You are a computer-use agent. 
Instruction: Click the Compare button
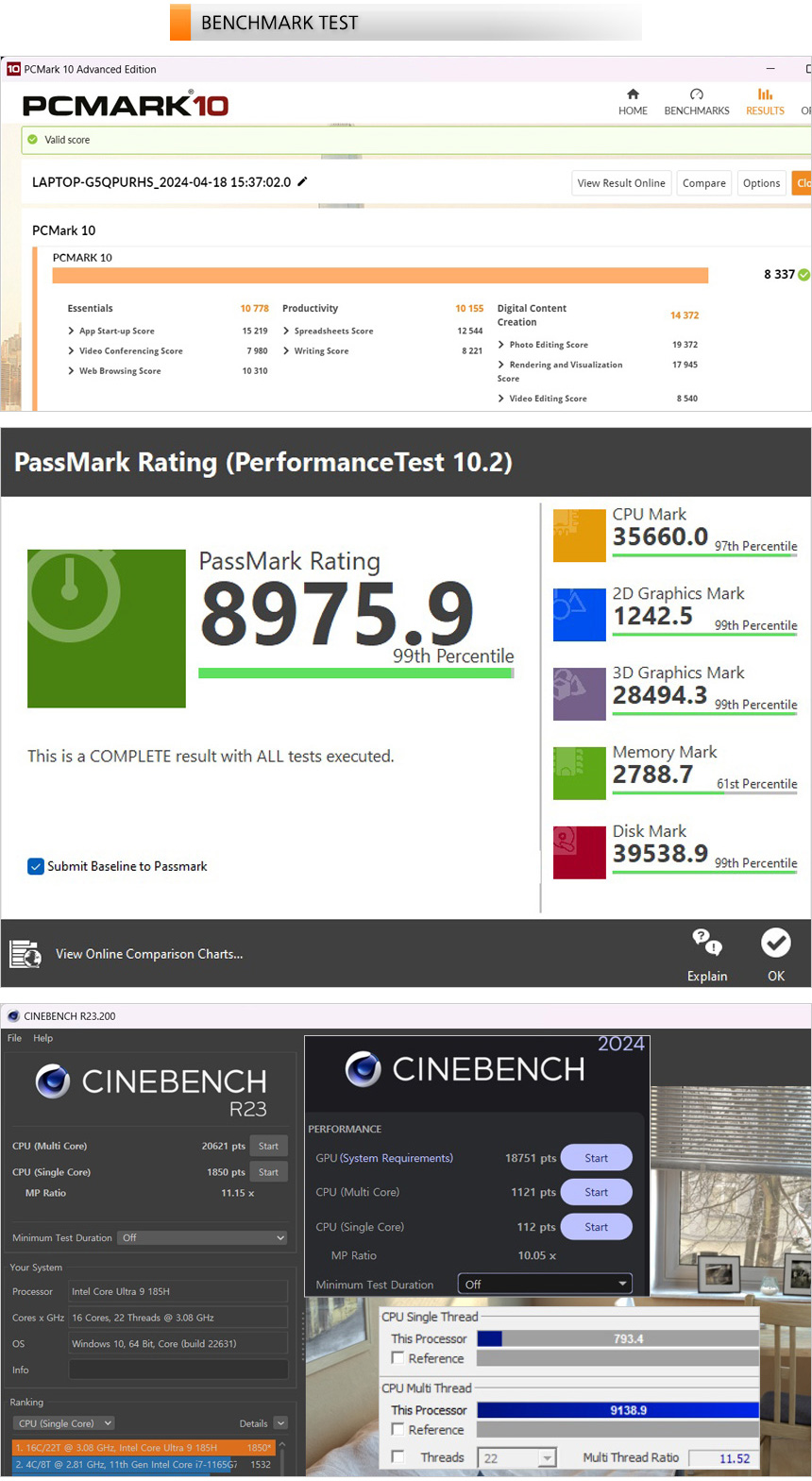[x=704, y=183]
